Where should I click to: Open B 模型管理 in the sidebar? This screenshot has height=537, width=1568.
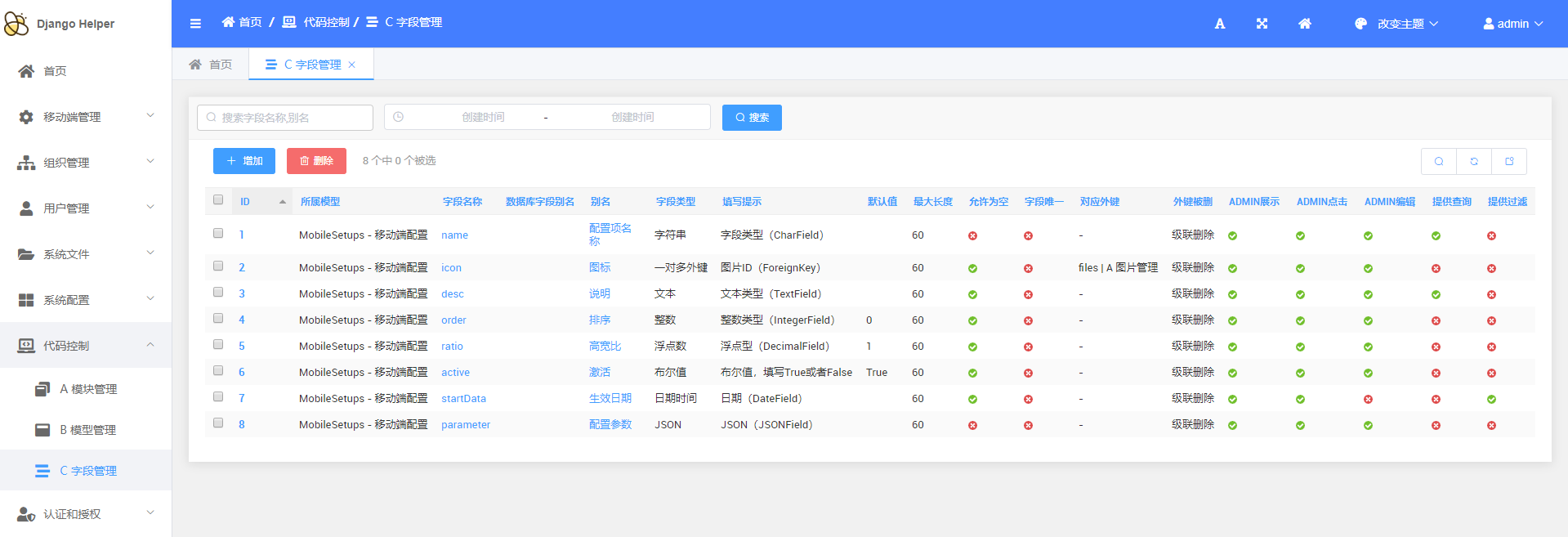(x=87, y=430)
